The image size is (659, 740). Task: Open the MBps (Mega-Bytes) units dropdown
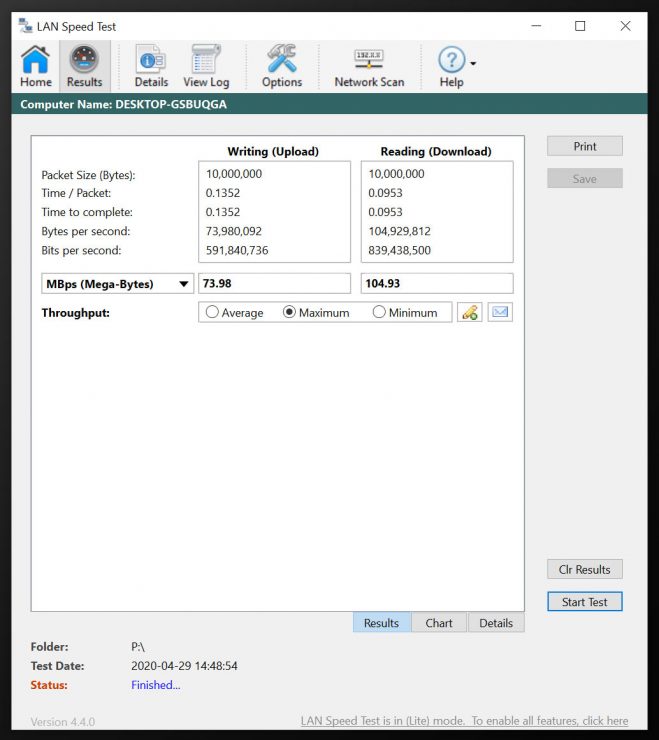pos(118,284)
